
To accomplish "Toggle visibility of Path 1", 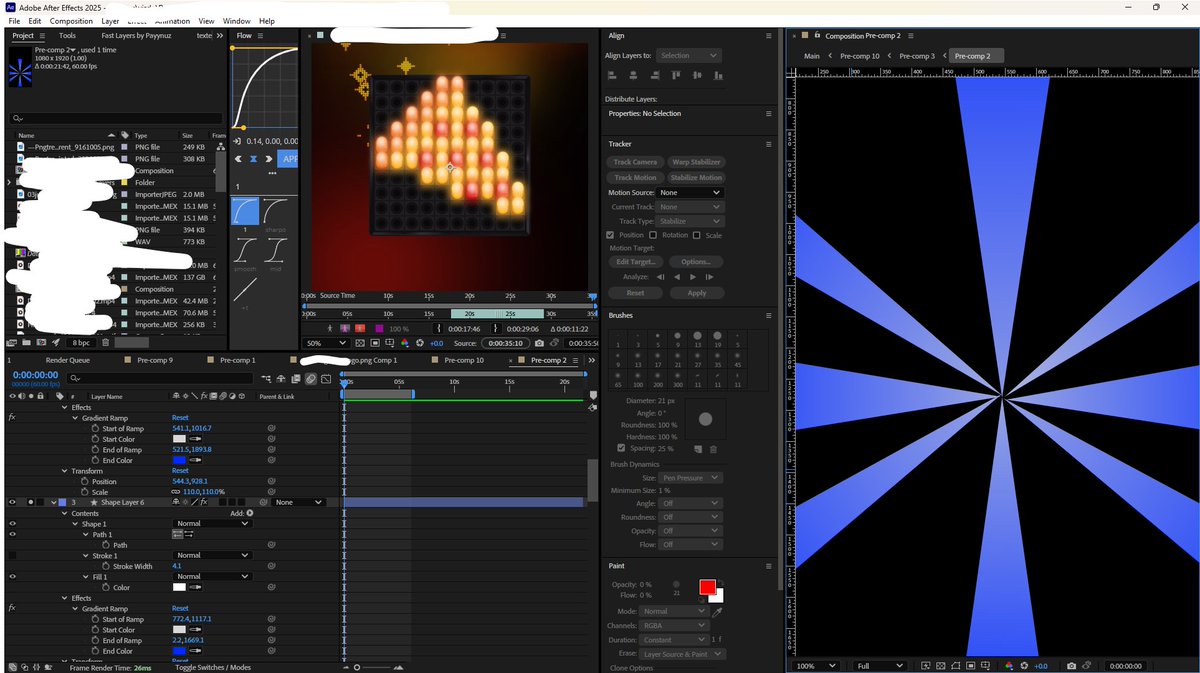I will tap(12, 534).
